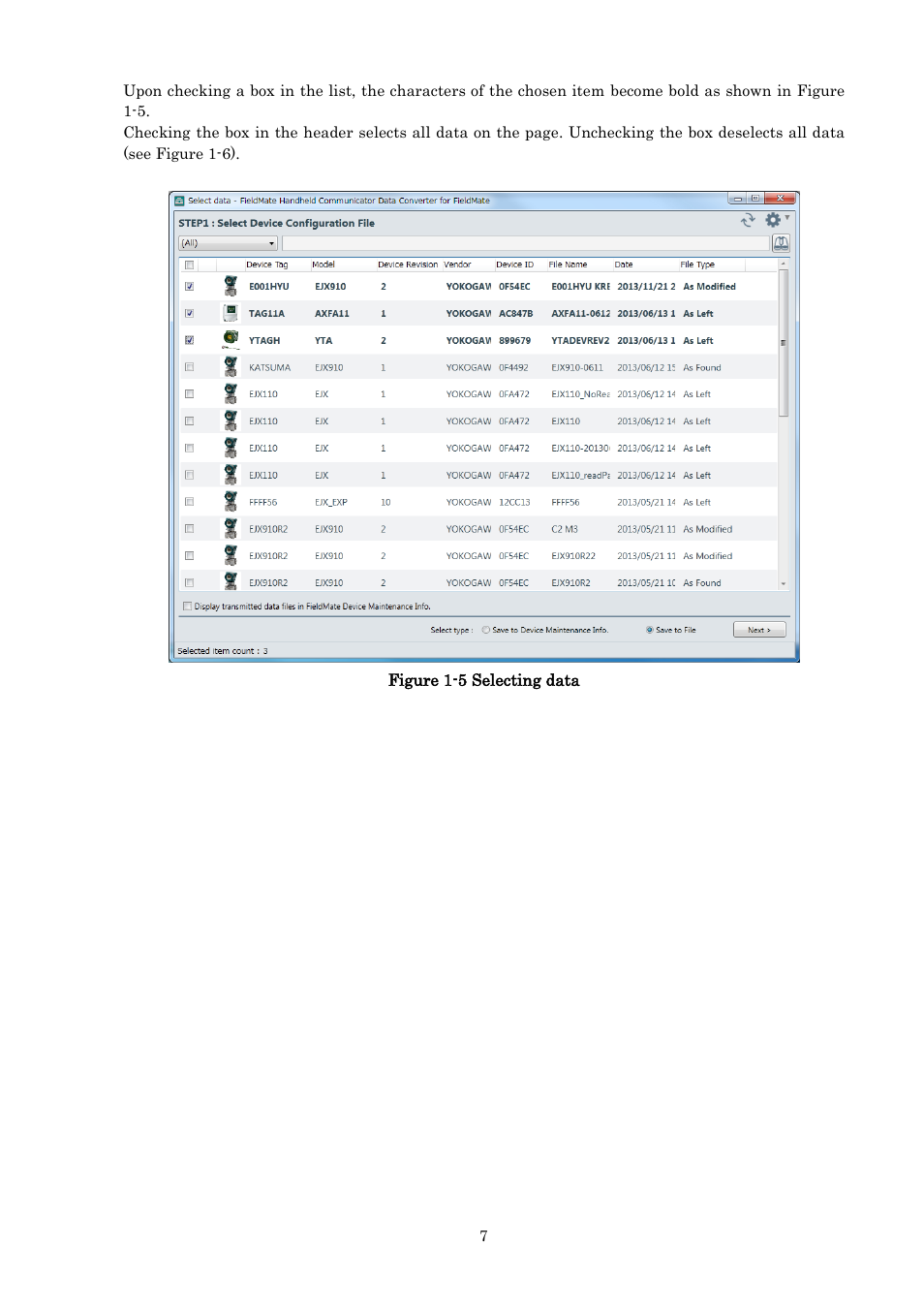Viewport: 924px width, 1308px height.
Task: Sort by File Name column header
Action: point(568,265)
